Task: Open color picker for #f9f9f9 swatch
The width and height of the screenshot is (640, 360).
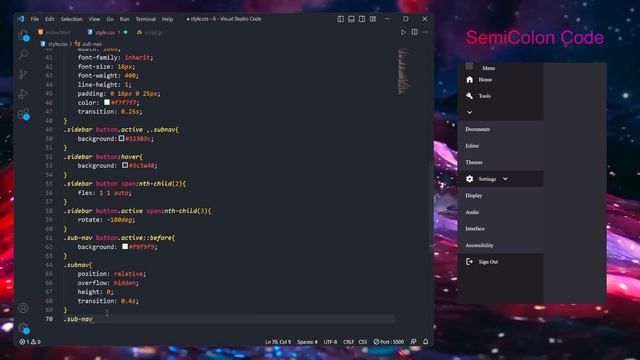Action: (125, 247)
